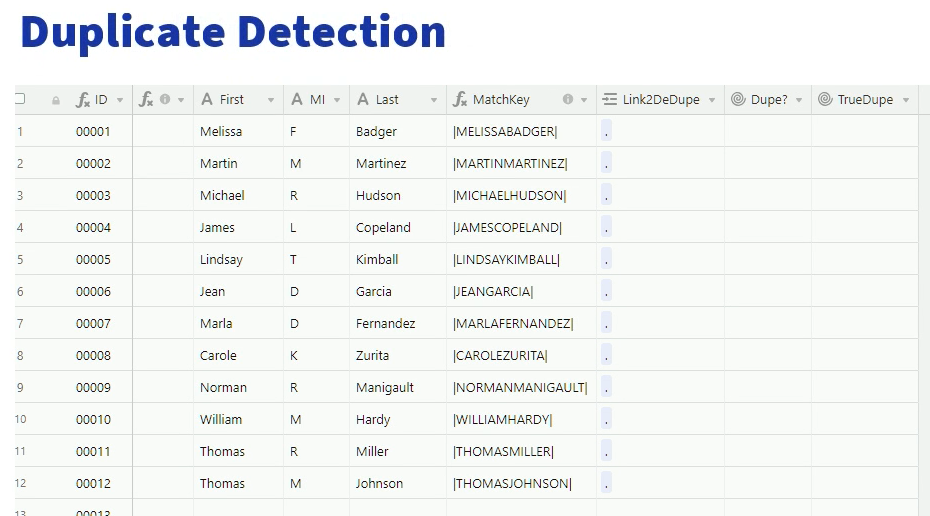The image size is (930, 516).
Task: Open the First column dropdown arrow
Action: coord(271,100)
